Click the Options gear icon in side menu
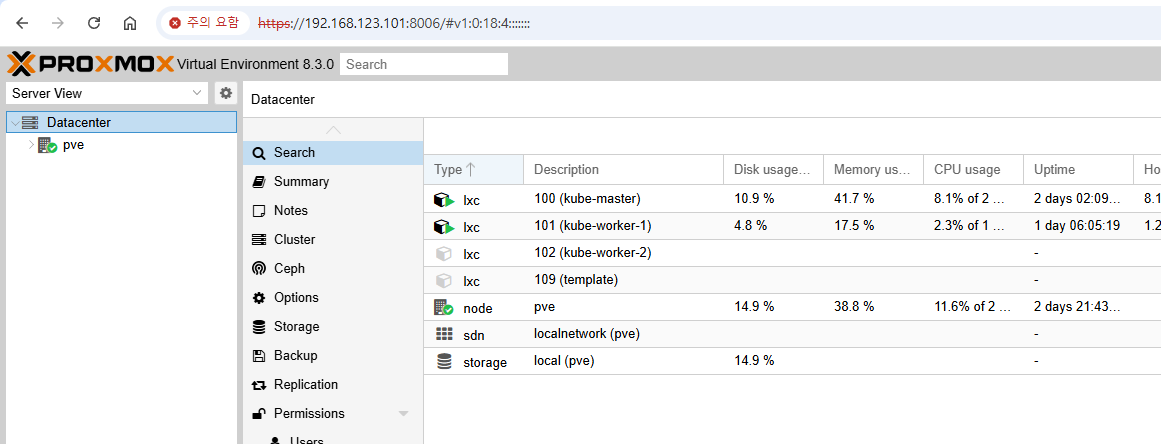Image resolution: width=1161 pixels, height=444 pixels. click(258, 297)
